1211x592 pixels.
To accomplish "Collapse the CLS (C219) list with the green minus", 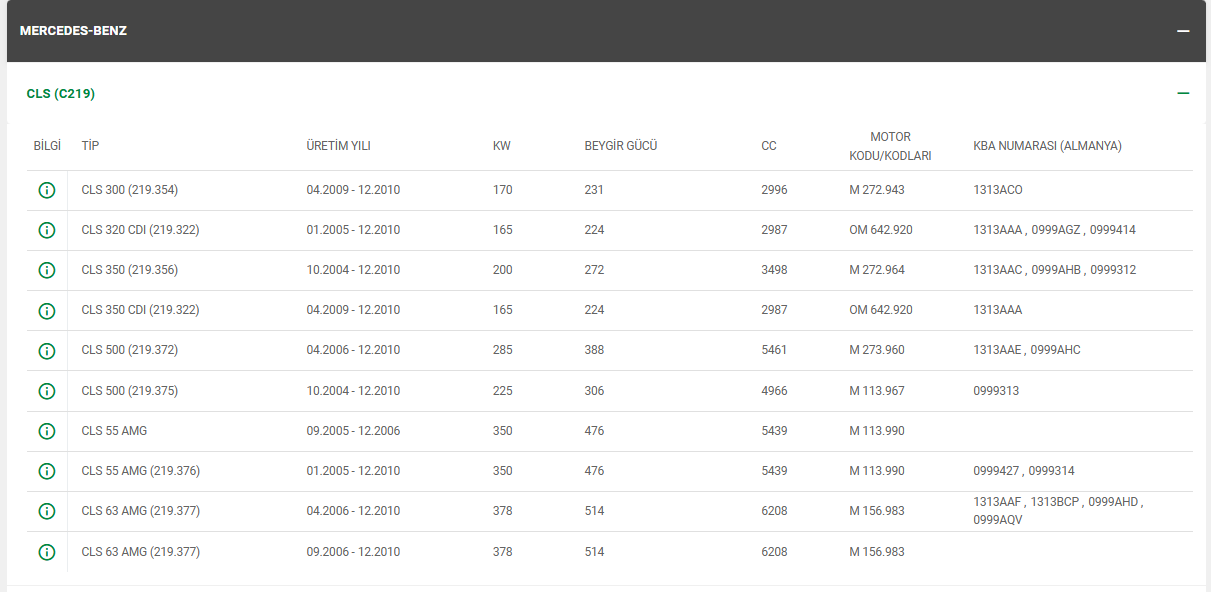I will pyautogui.click(x=1183, y=93).
